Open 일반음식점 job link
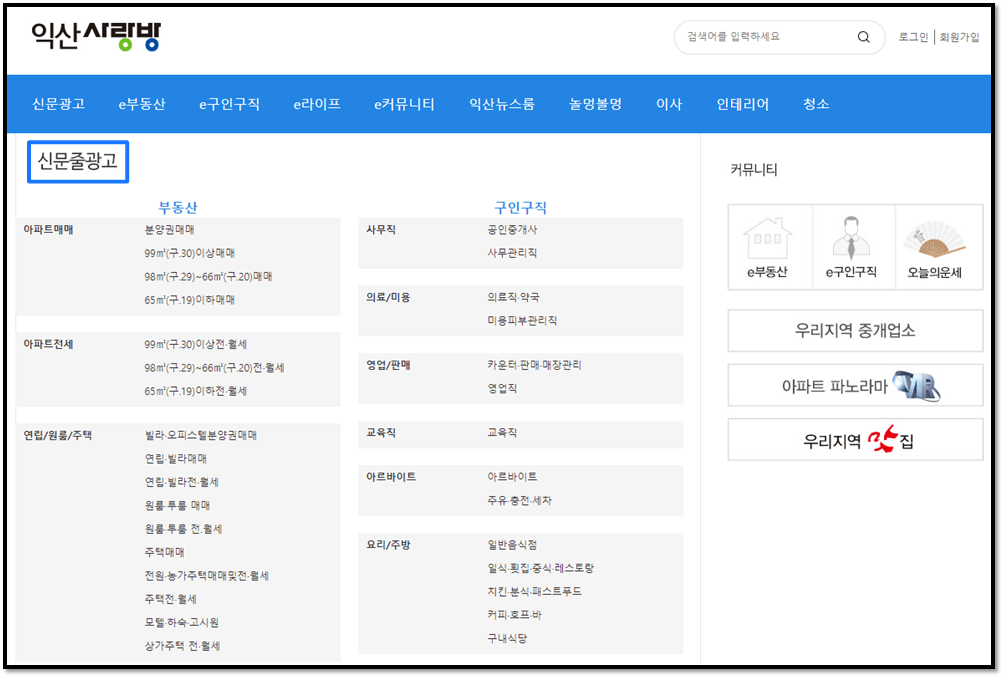The width and height of the screenshot is (1003, 677). coord(512,545)
